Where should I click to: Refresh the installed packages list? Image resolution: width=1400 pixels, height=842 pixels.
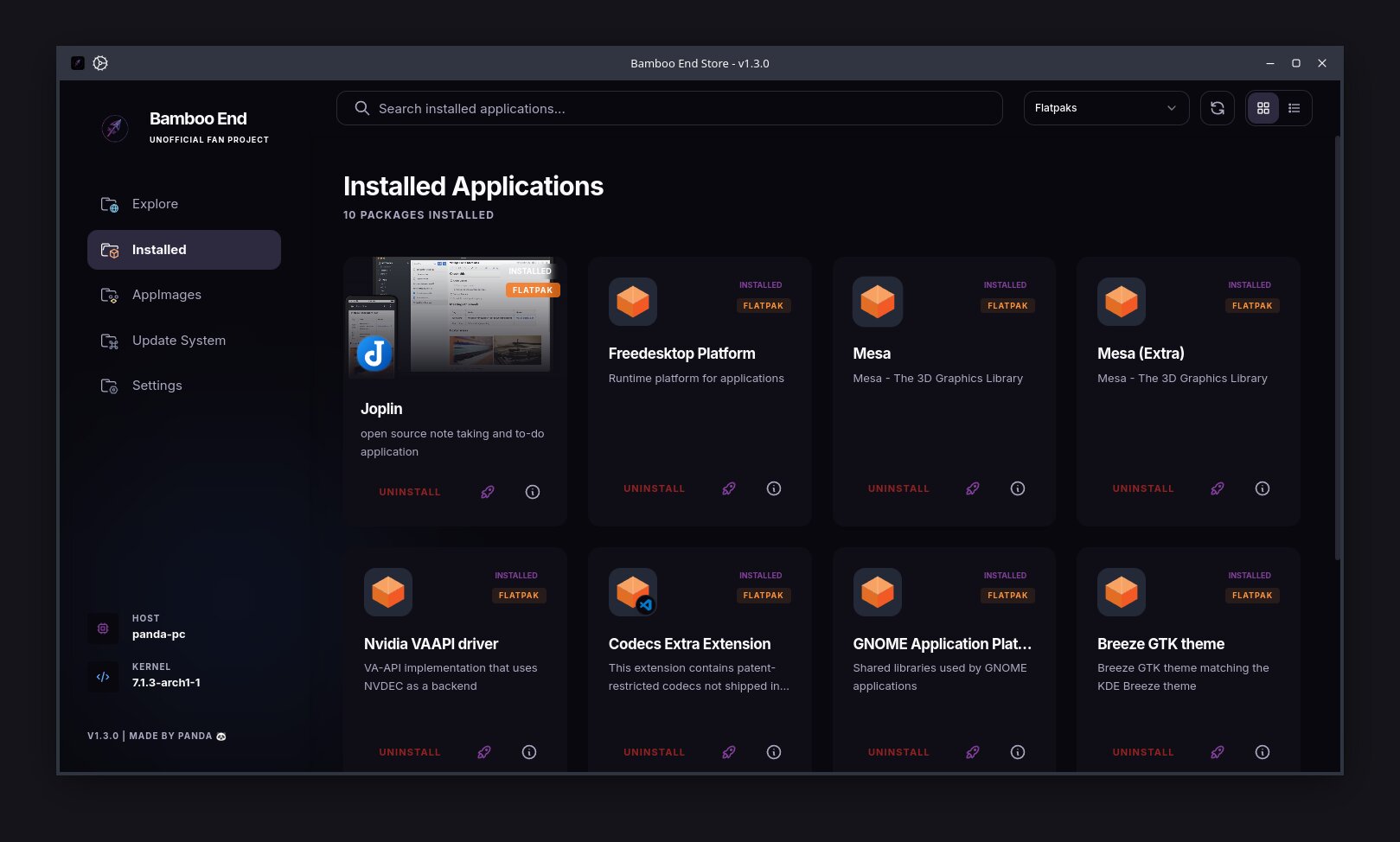click(x=1218, y=108)
